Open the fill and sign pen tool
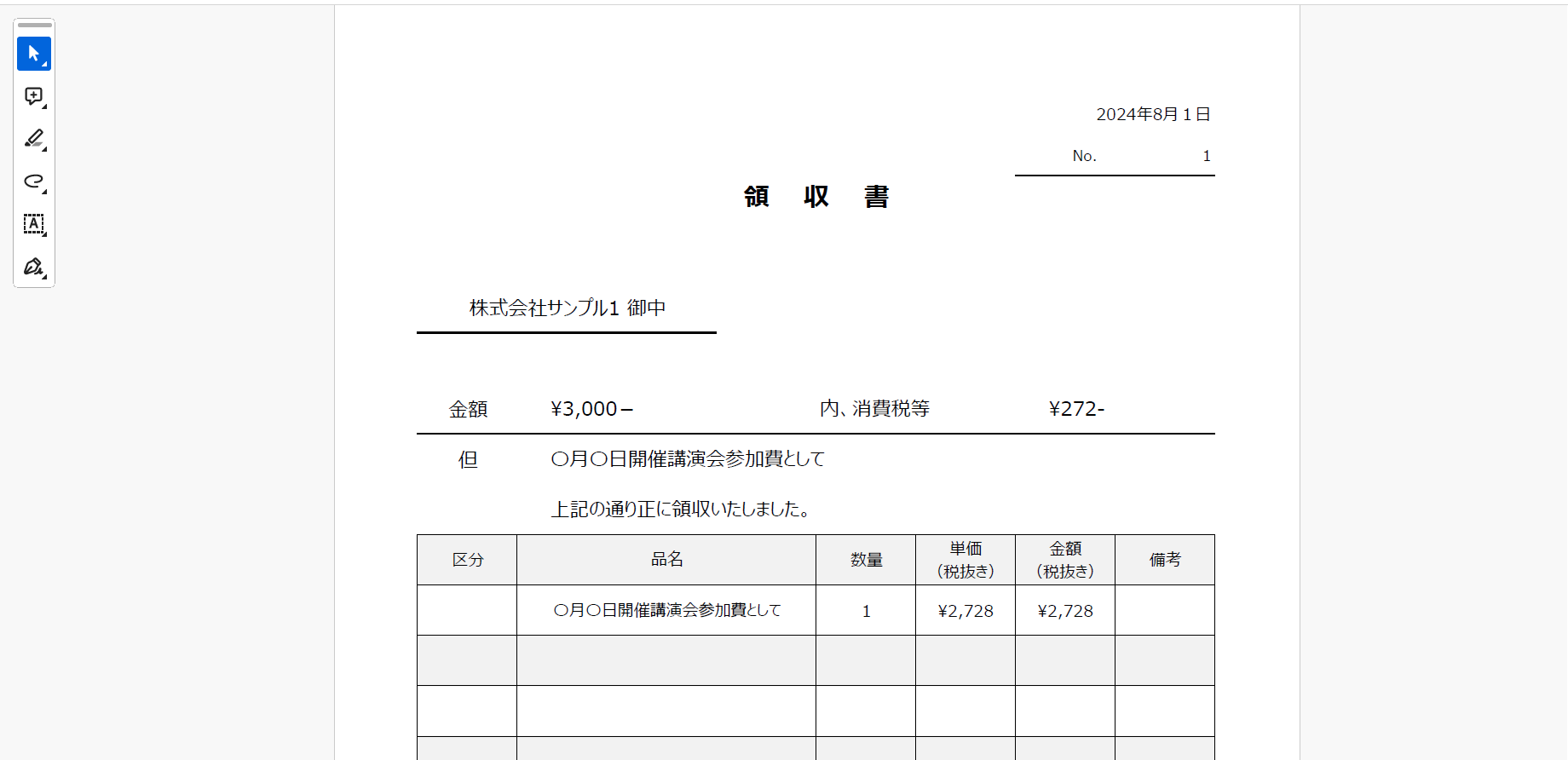Image resolution: width=1568 pixels, height=760 pixels. (x=34, y=267)
